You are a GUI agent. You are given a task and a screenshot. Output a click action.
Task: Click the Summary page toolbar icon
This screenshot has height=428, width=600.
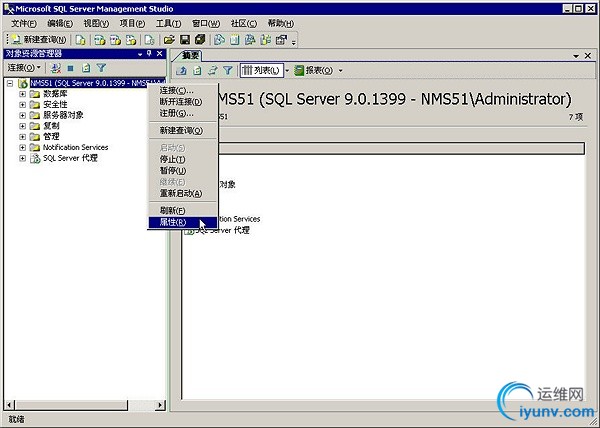click(x=235, y=39)
